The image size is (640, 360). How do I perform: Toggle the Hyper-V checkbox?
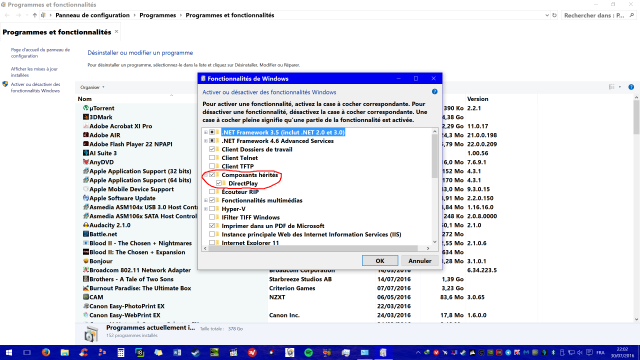coord(212,209)
